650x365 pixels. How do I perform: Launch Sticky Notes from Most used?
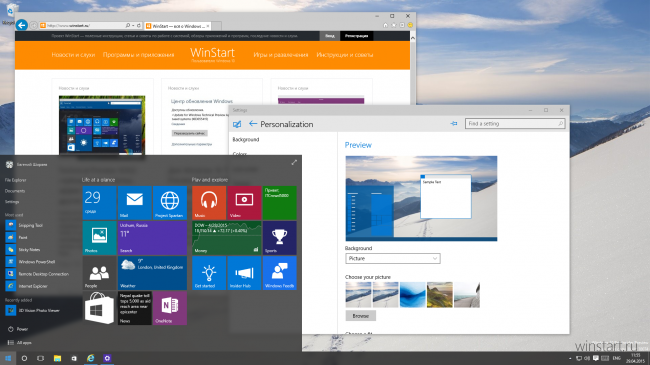pyautogui.click(x=23, y=250)
